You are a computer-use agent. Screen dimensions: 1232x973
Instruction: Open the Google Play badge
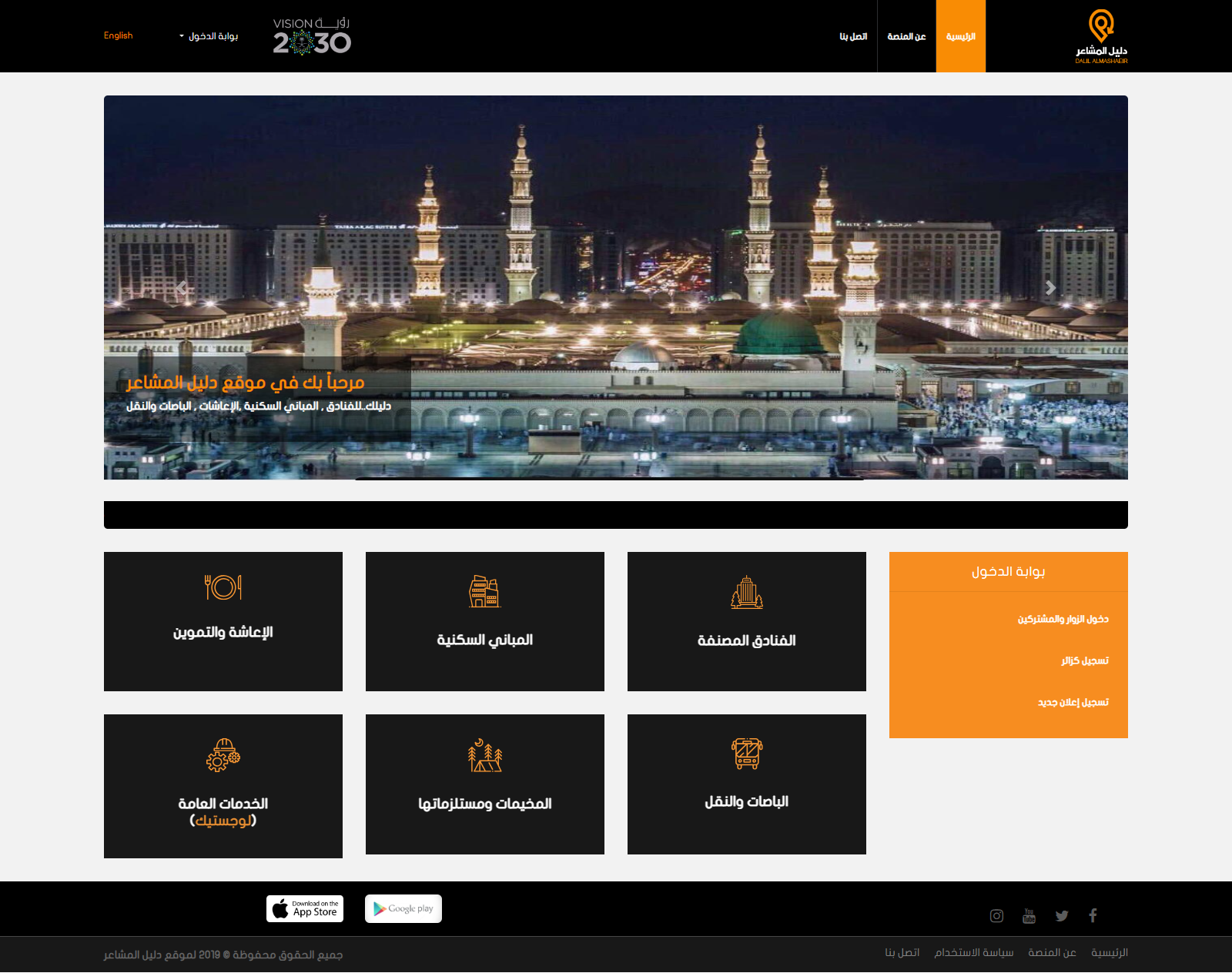coord(403,908)
